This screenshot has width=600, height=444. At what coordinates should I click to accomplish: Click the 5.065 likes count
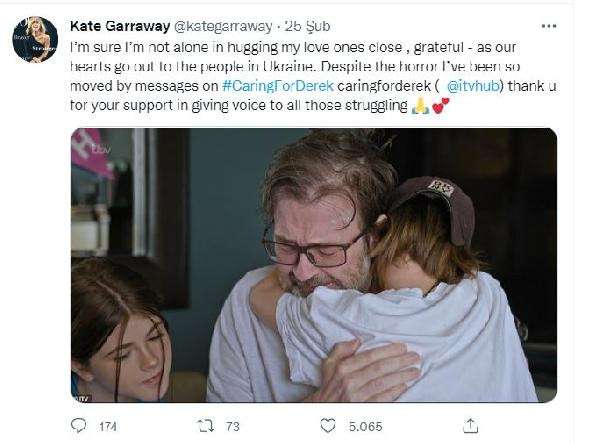[x=365, y=426]
